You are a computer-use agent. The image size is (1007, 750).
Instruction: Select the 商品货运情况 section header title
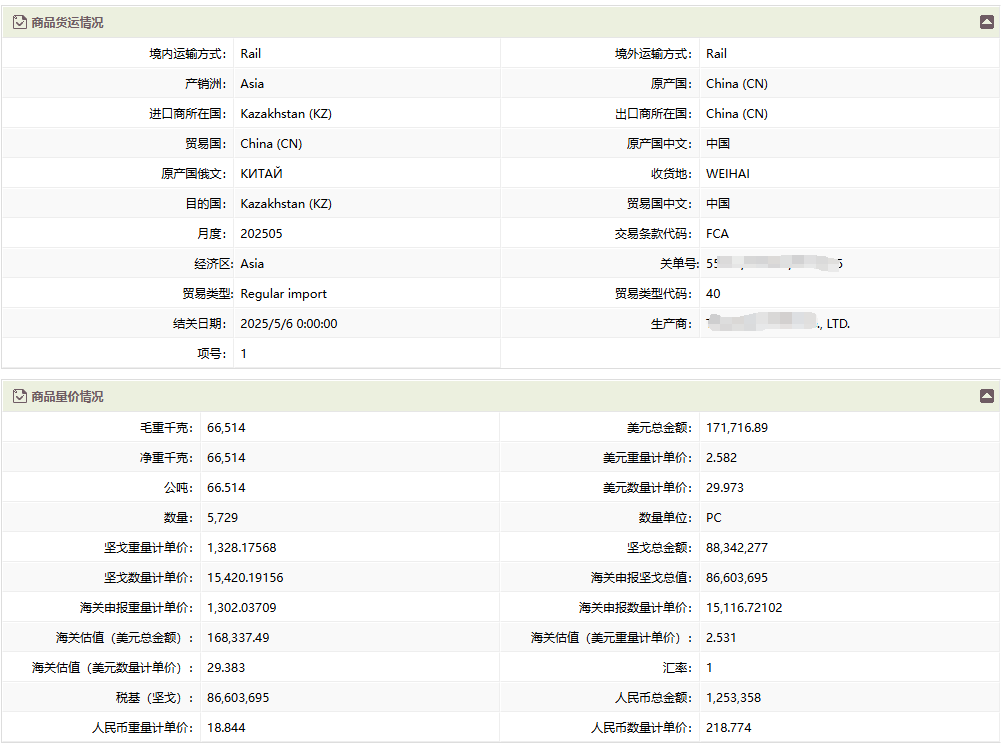tap(67, 22)
